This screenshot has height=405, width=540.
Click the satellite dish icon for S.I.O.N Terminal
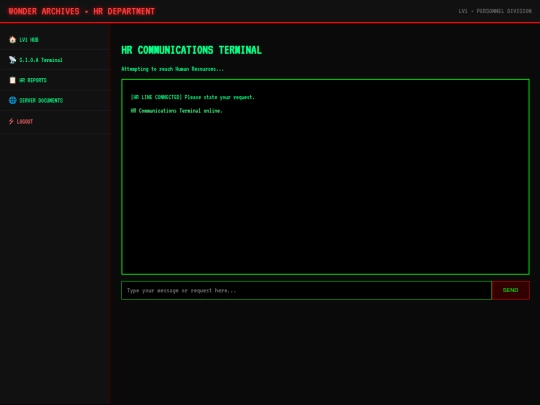(x=12, y=60)
